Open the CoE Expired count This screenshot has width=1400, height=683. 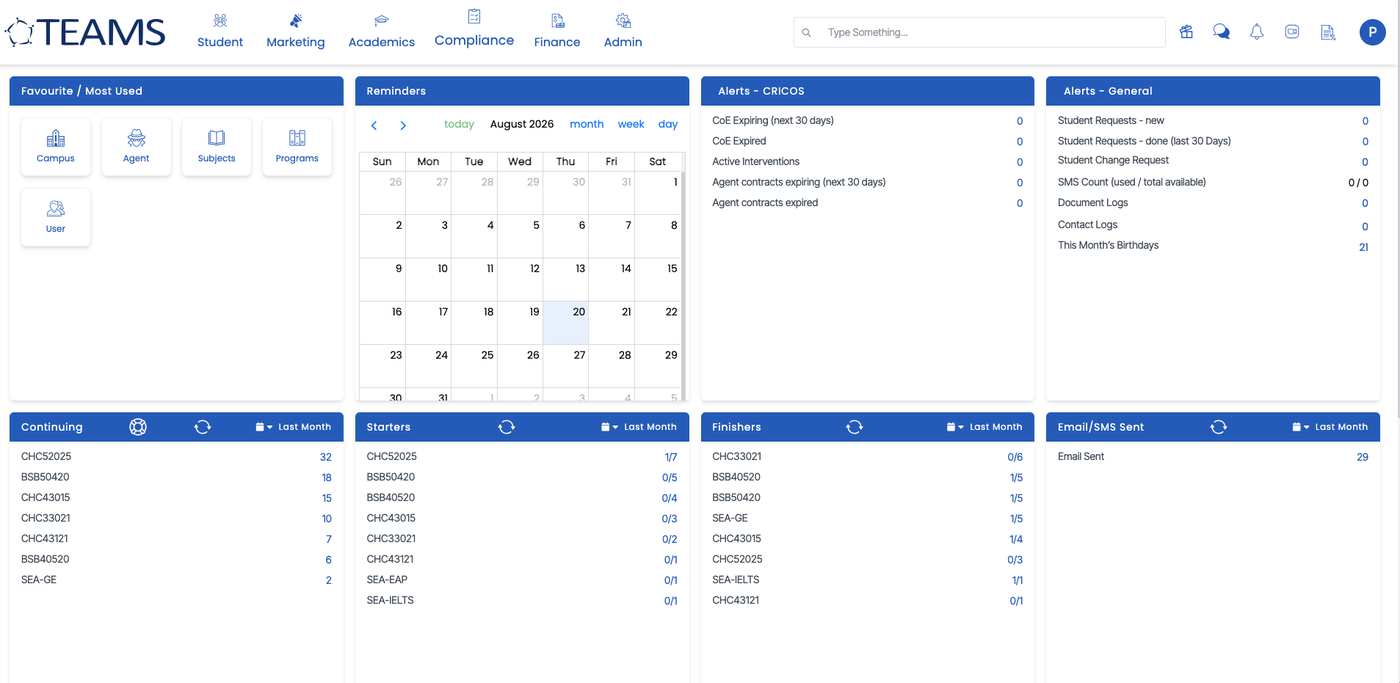coord(1020,142)
